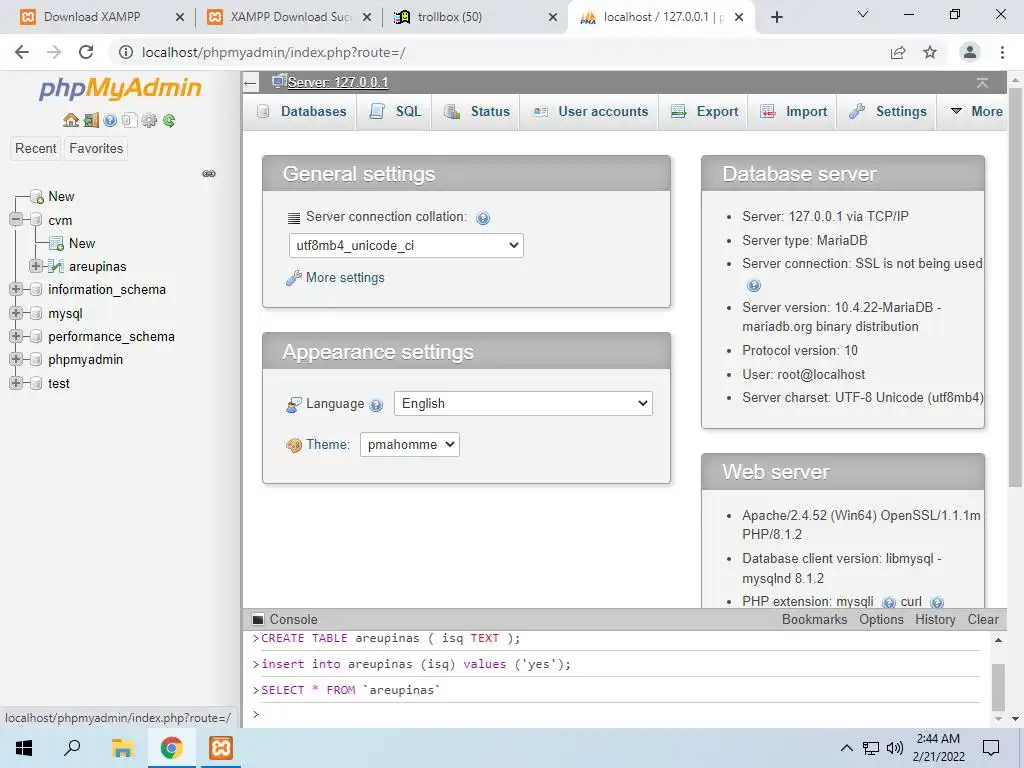Viewport: 1024px width, 768px height.
Task: Expand the test database node
Action: pos(16,383)
